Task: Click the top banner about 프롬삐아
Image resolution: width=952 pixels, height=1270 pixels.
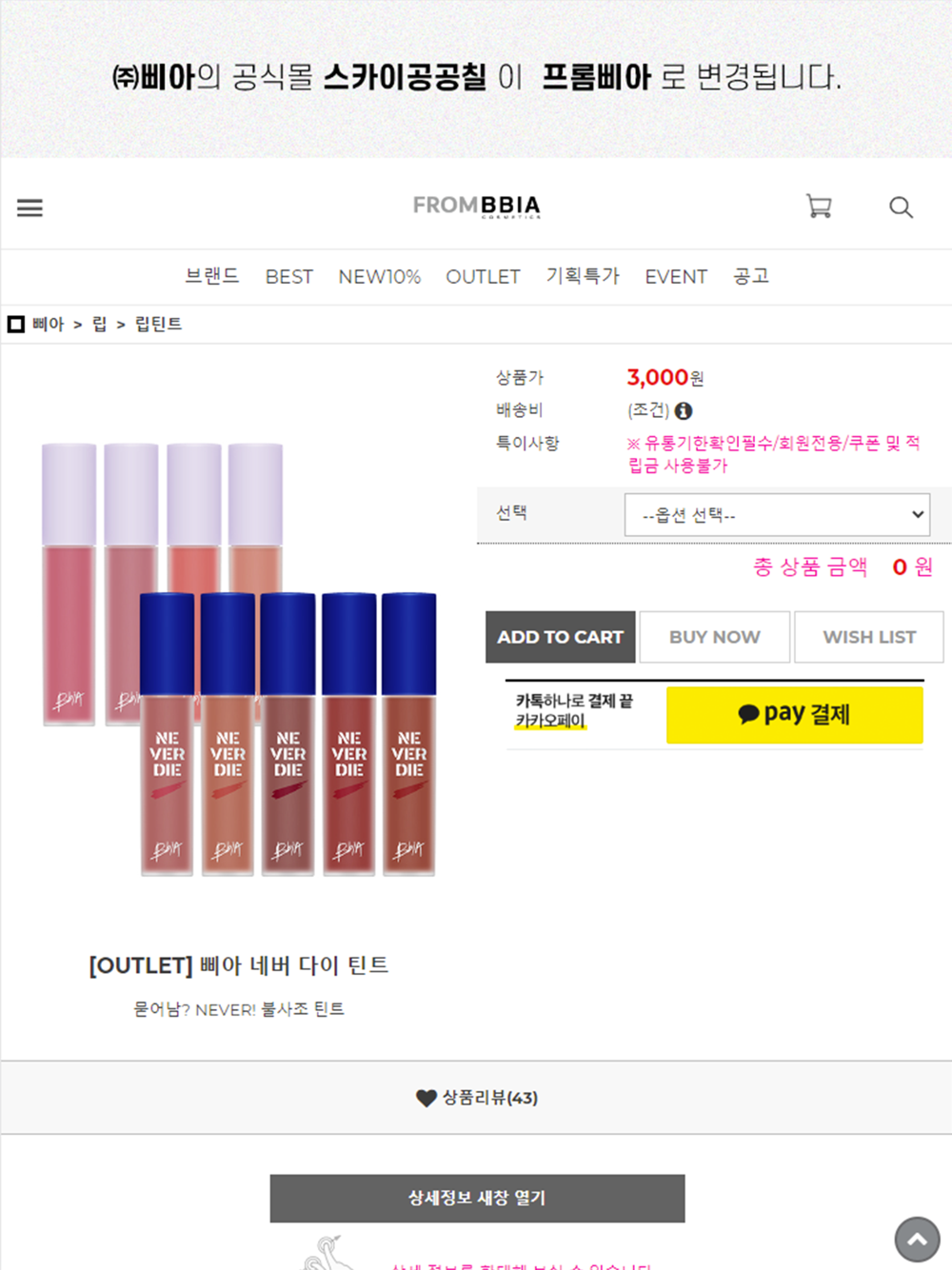Action: (x=476, y=78)
